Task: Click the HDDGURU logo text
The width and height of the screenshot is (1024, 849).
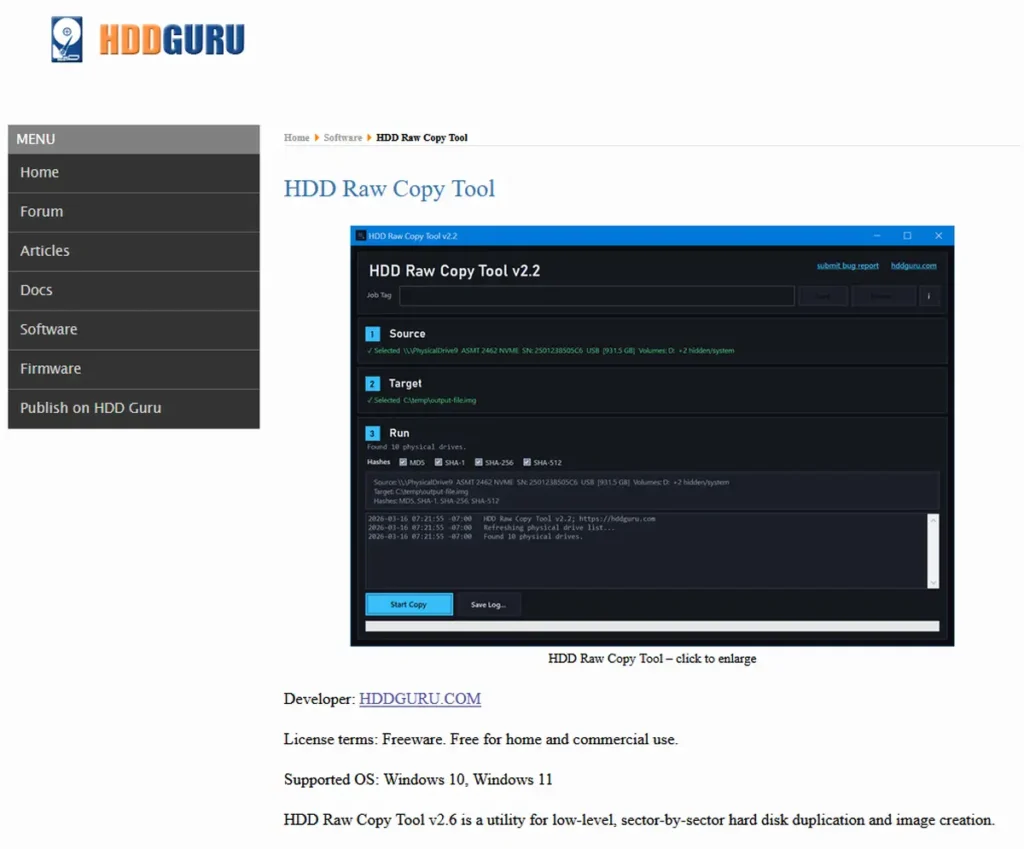Action: 172,40
